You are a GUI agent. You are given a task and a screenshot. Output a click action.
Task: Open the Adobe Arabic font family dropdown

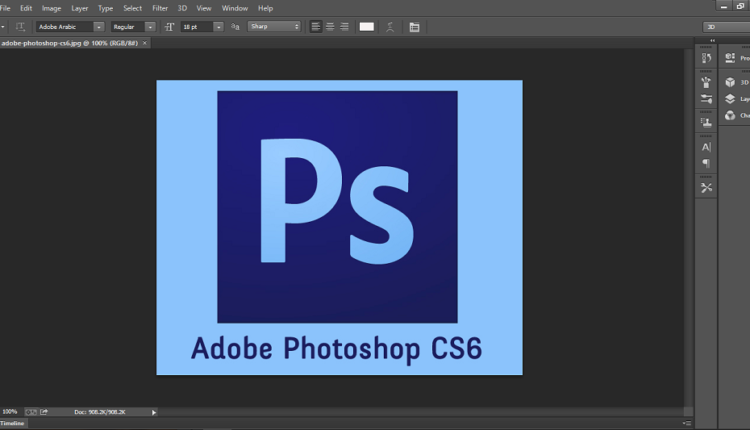tap(99, 27)
